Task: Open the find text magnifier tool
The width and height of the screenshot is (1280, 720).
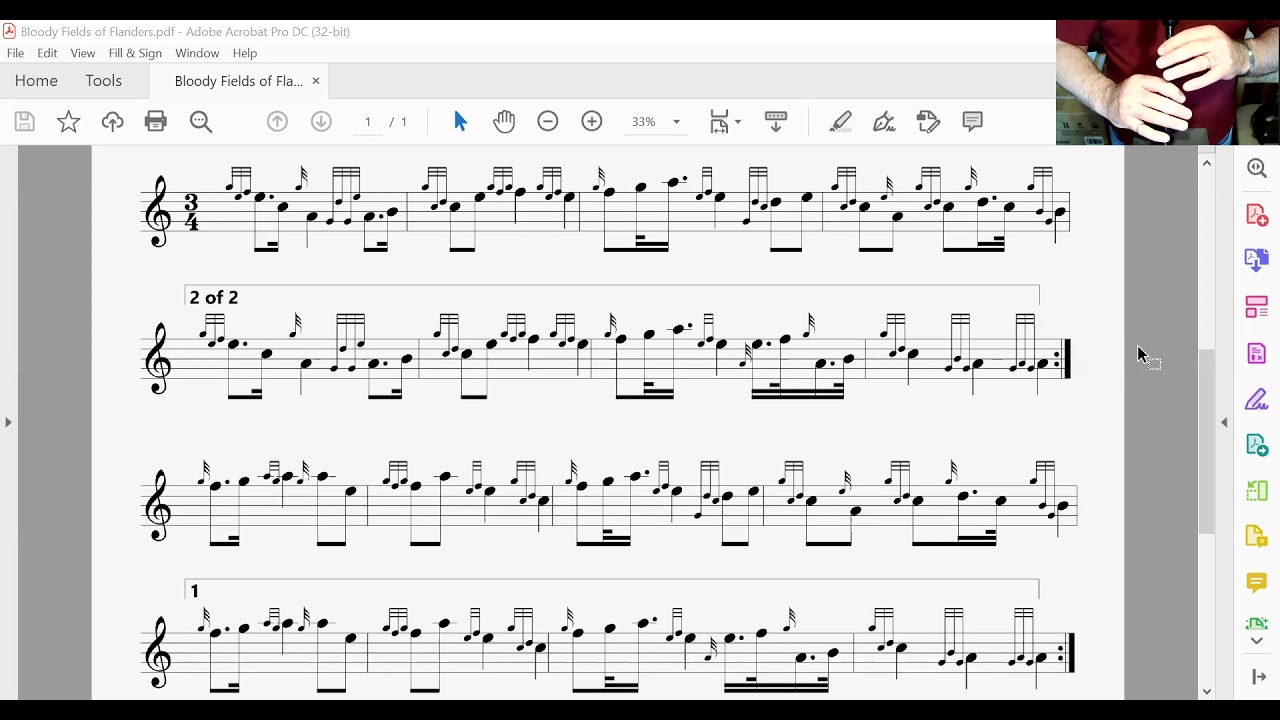Action: [x=201, y=122]
